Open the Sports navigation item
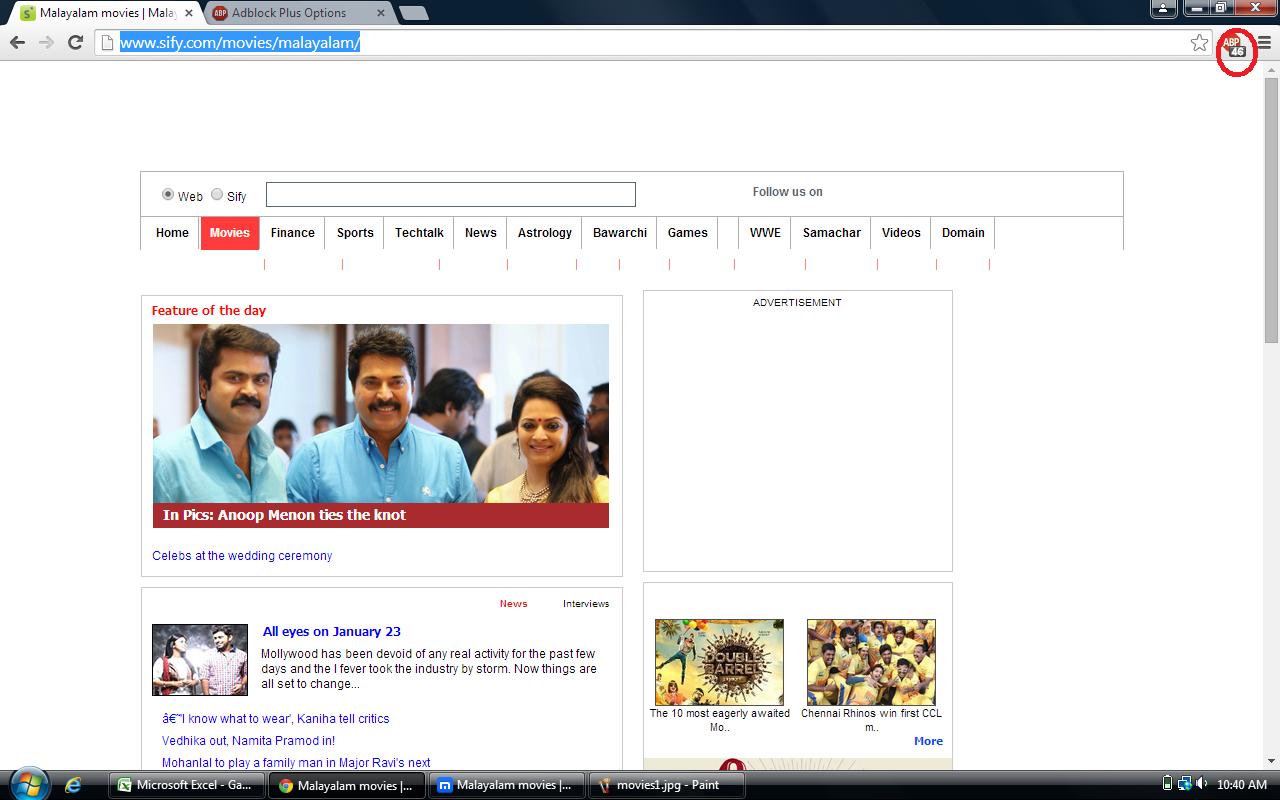The height and width of the screenshot is (800, 1280). click(355, 233)
